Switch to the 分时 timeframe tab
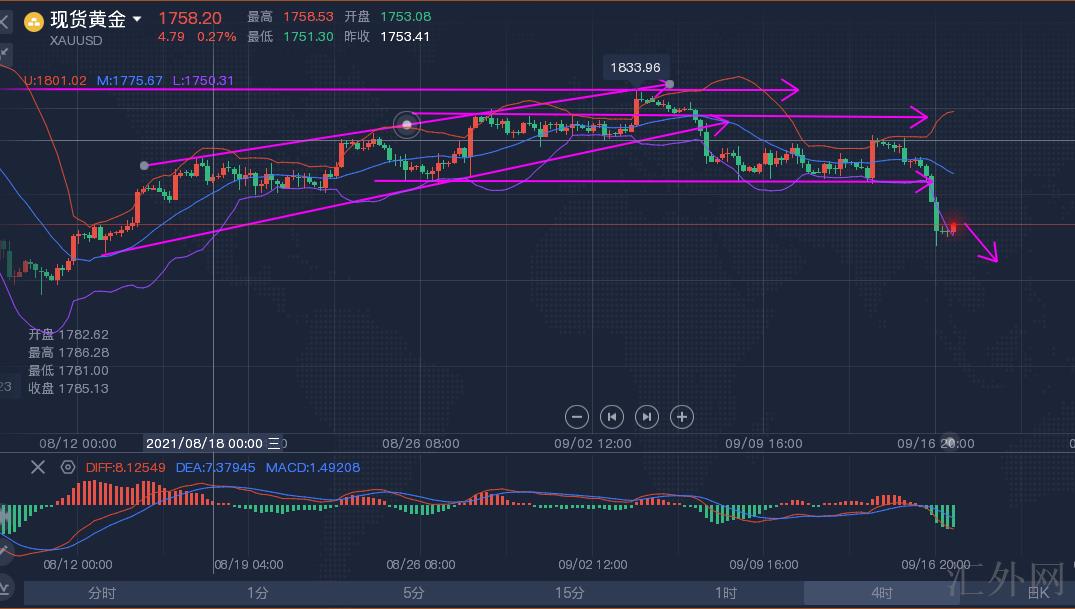The image size is (1075, 609). 102,593
